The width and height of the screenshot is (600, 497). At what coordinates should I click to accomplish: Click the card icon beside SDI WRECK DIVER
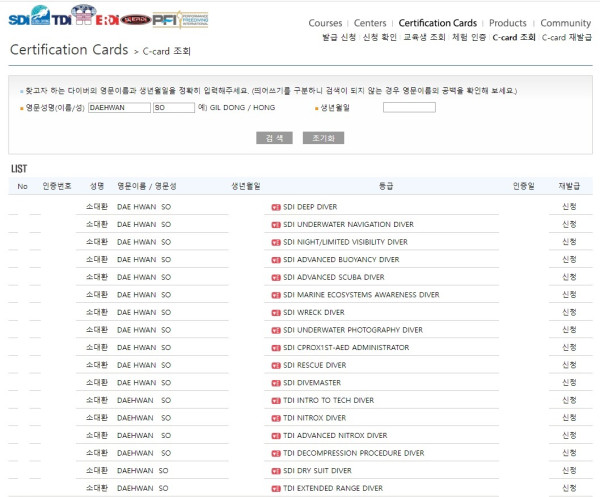tap(276, 312)
